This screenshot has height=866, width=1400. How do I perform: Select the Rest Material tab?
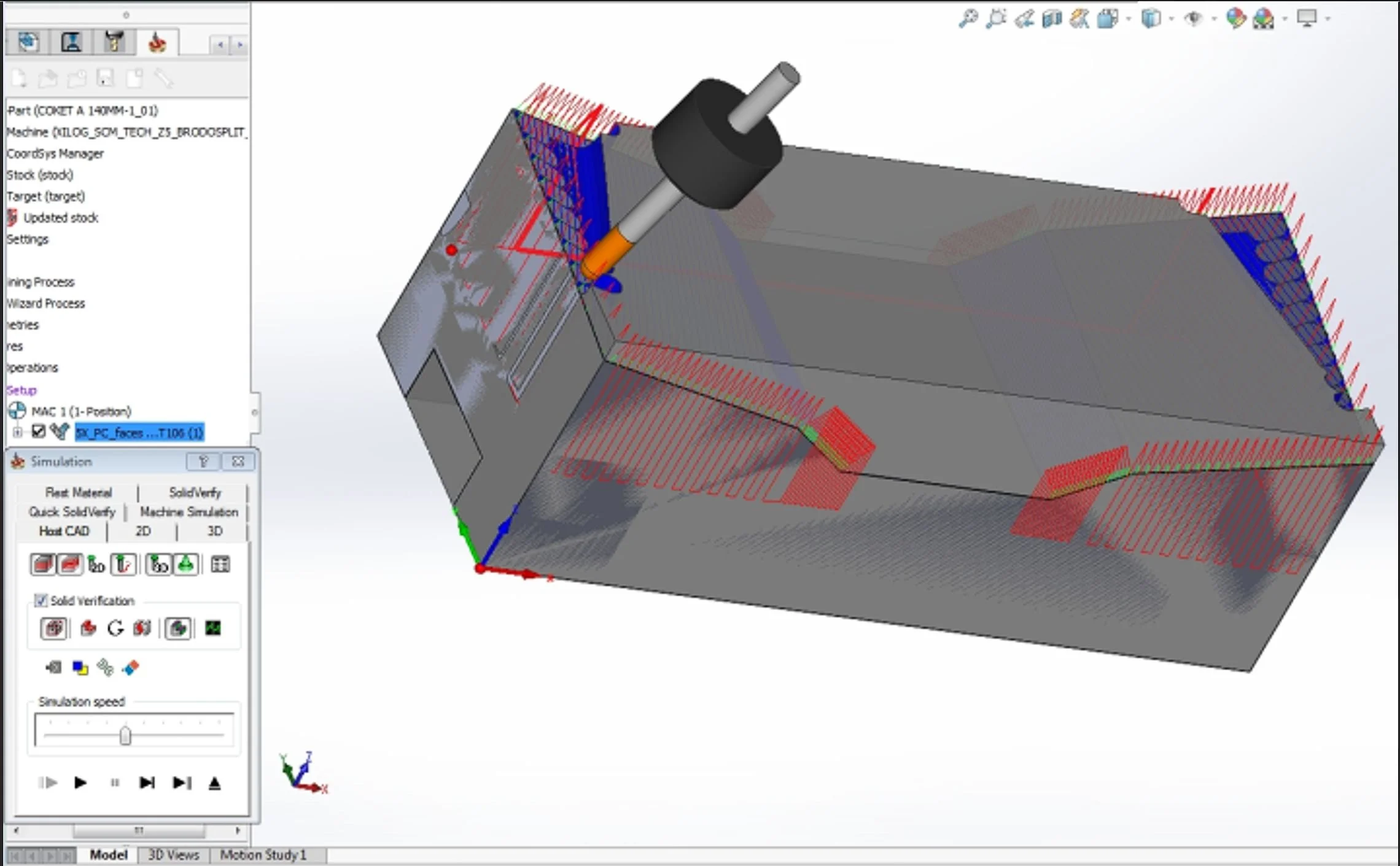coord(79,492)
